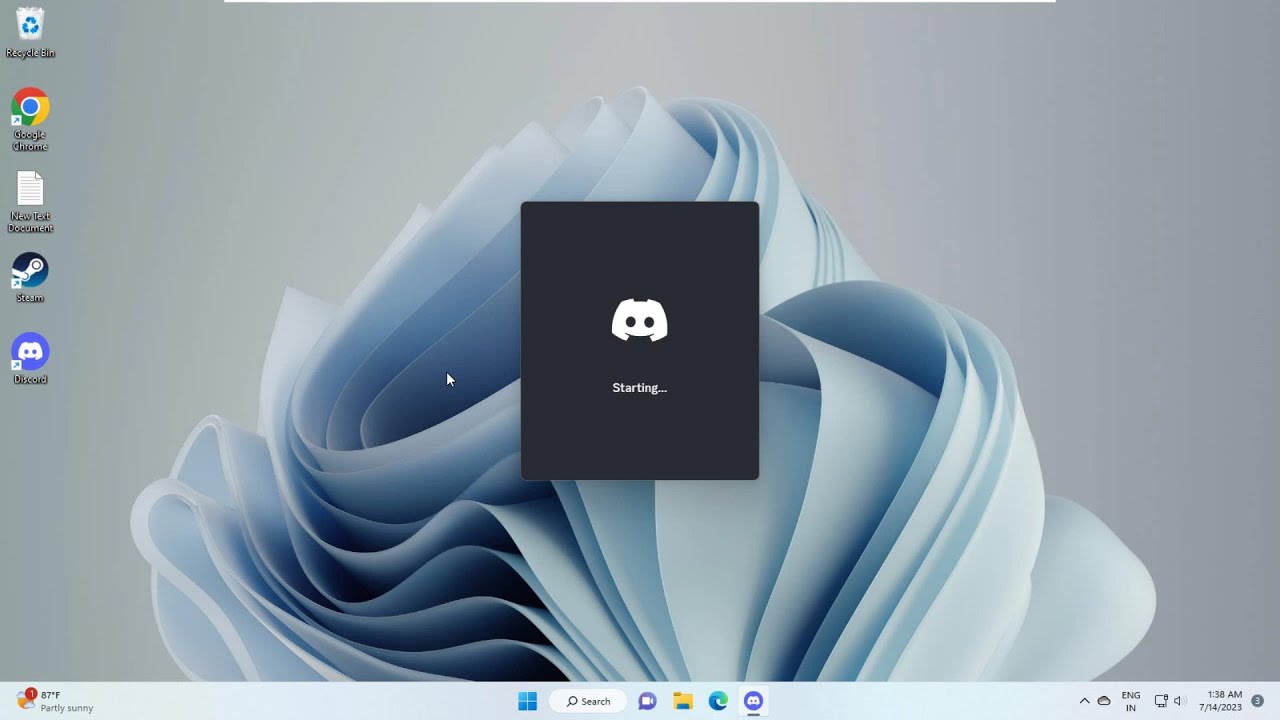Open the notification count badge

(1258, 701)
